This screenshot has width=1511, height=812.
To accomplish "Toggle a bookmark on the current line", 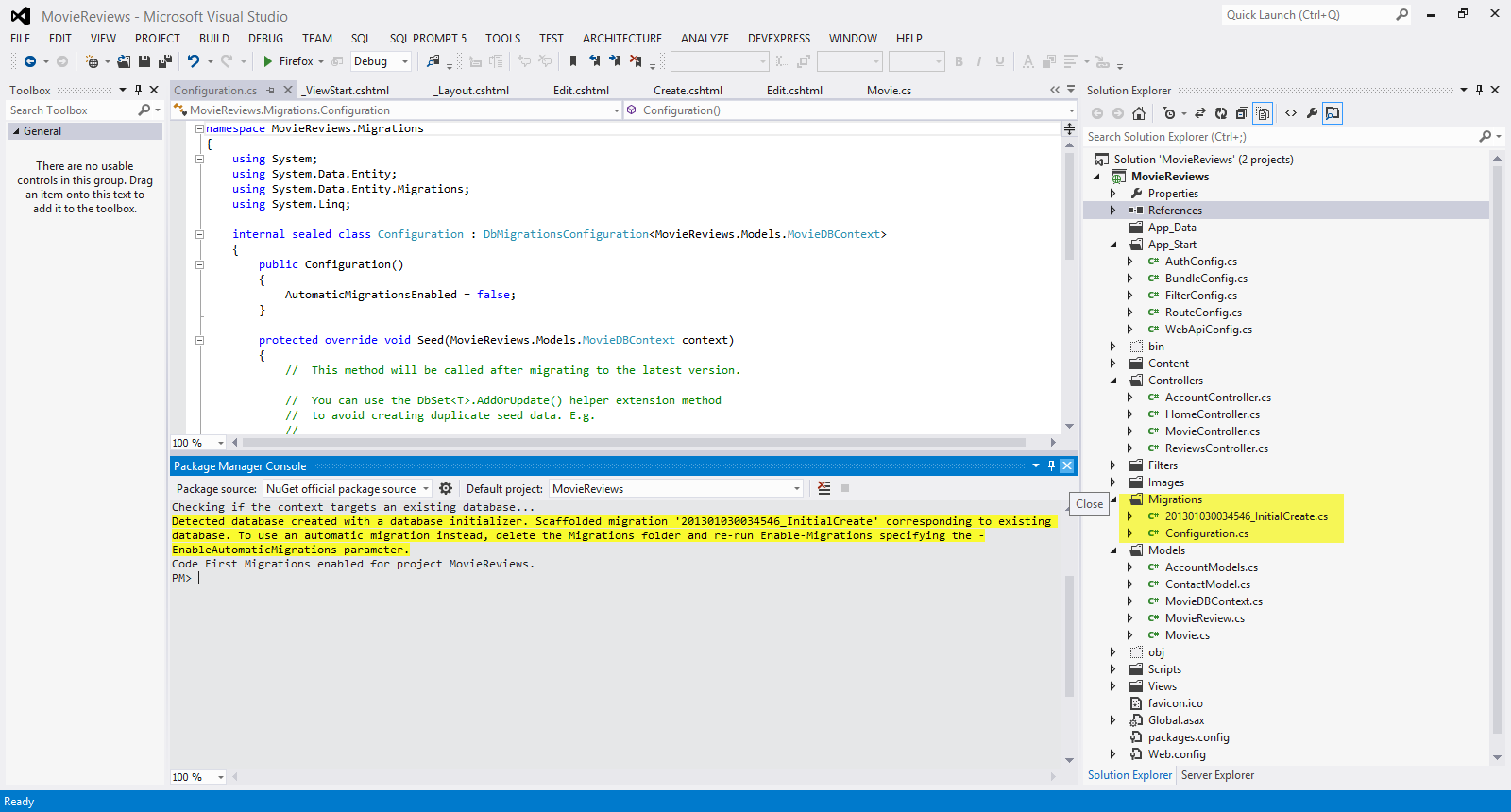I will pos(573,61).
